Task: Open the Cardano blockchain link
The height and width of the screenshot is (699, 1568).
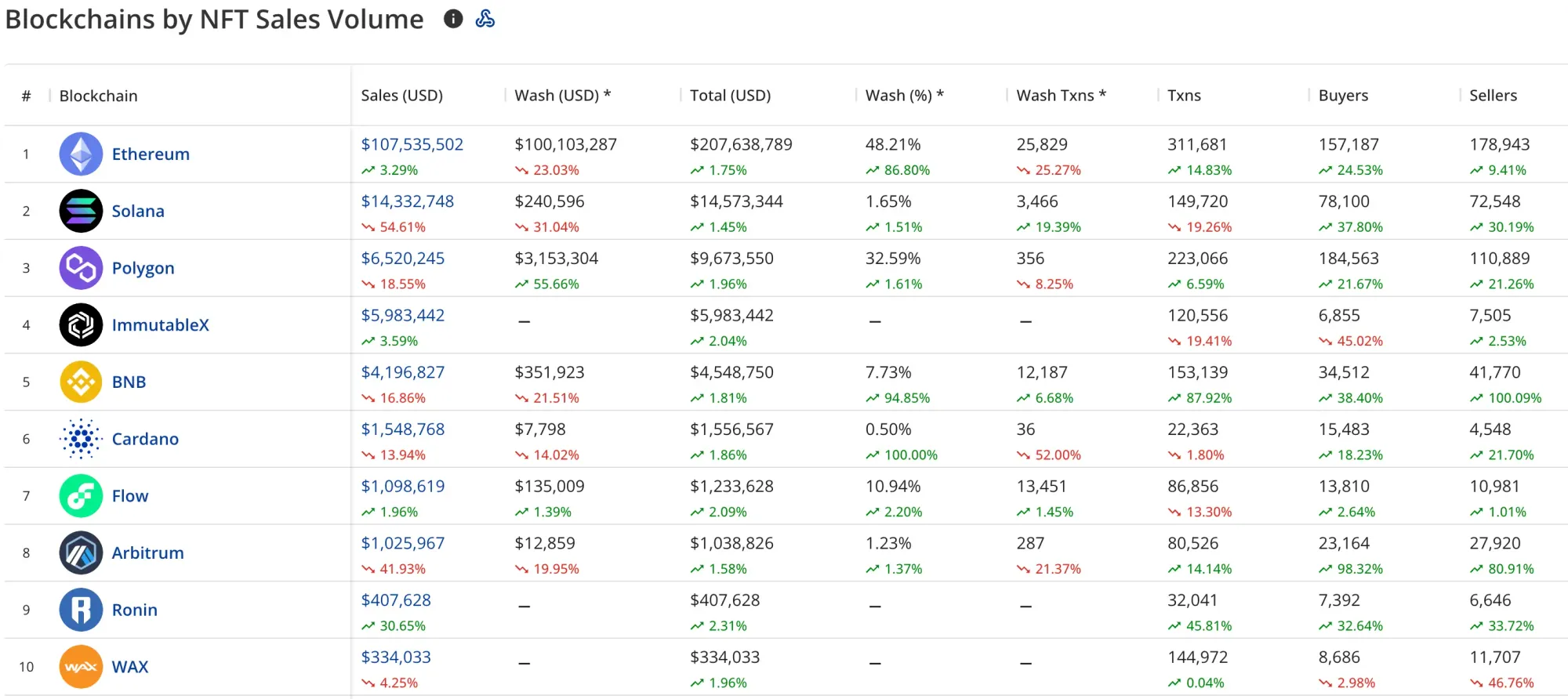Action: pos(145,439)
